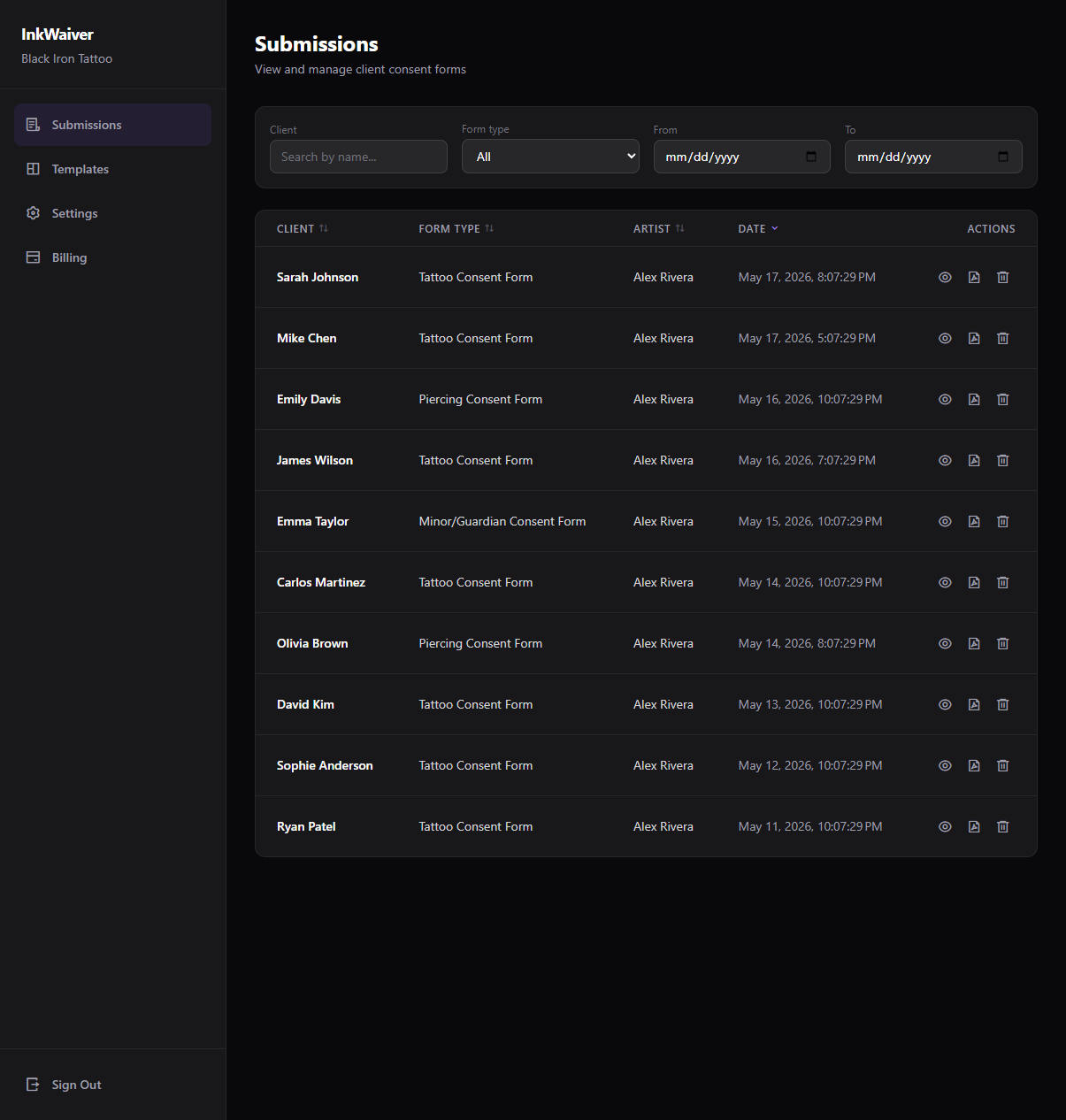Select client name Sophie Anderson
Viewport: 1066px width, 1120px height.
325,765
